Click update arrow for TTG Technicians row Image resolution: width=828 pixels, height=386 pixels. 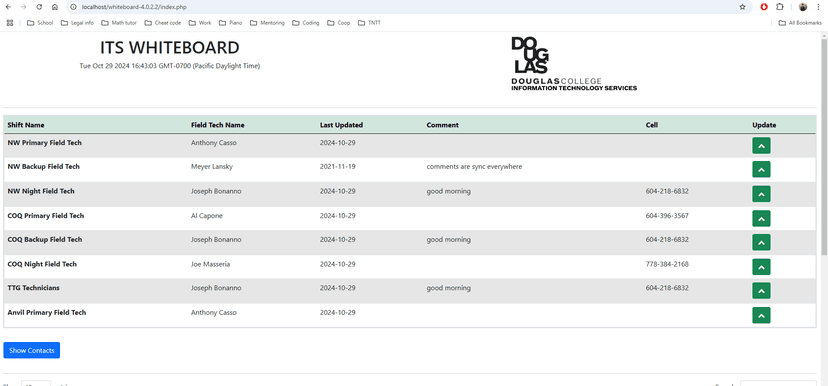click(x=761, y=291)
